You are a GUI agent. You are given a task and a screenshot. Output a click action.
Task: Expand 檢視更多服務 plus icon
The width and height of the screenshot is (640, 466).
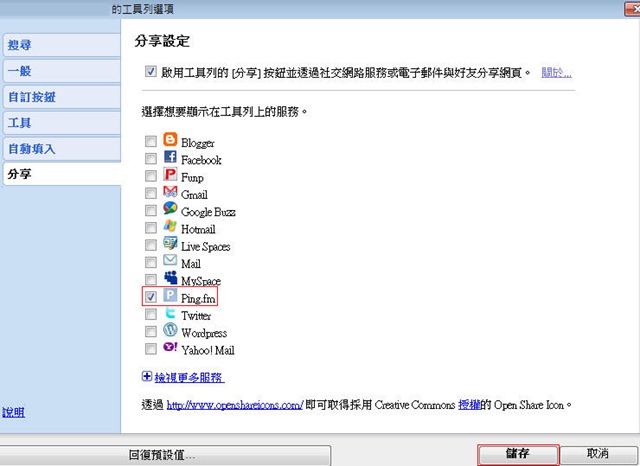pos(147,376)
